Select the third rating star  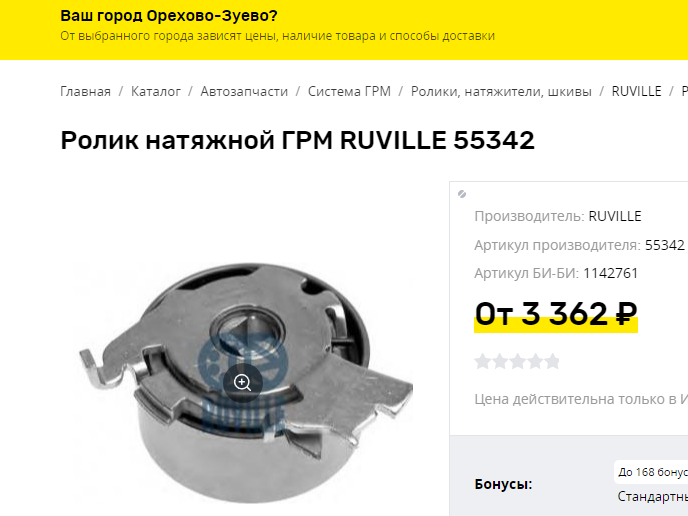[517, 362]
